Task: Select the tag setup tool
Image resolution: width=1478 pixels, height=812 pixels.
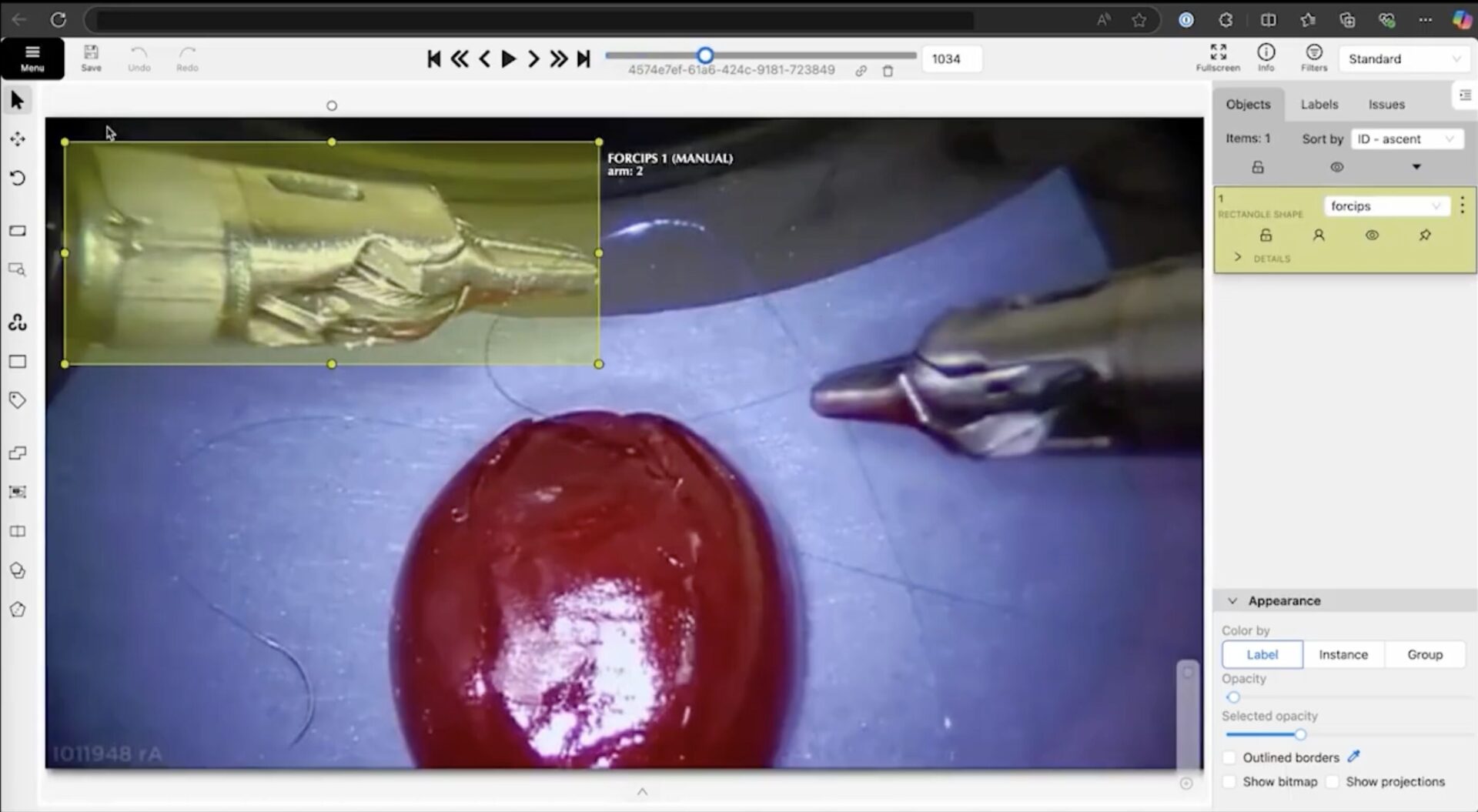Action: tap(17, 400)
